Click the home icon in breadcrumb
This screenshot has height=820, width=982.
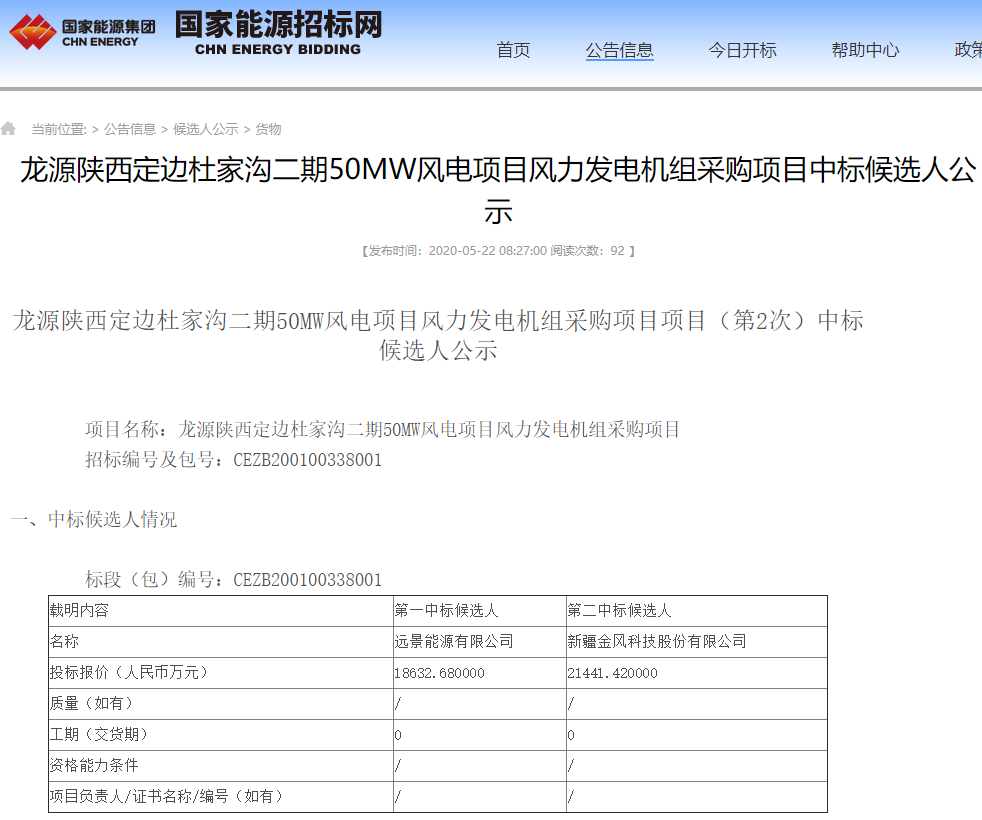[x=8, y=128]
